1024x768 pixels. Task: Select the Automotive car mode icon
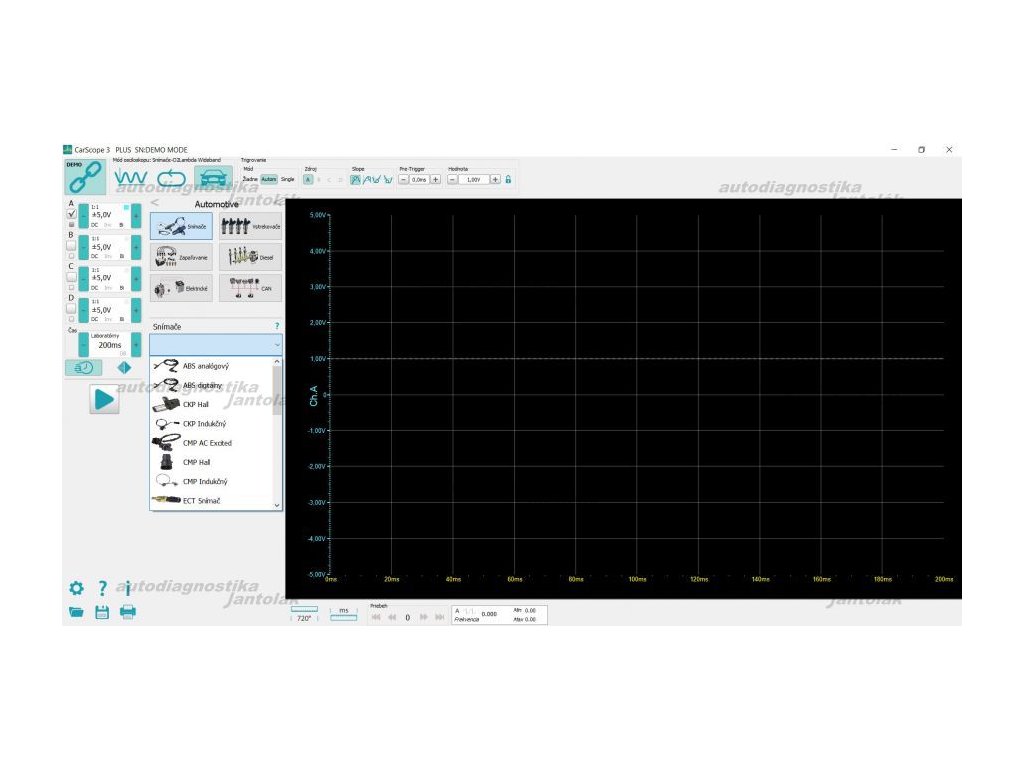(x=213, y=178)
